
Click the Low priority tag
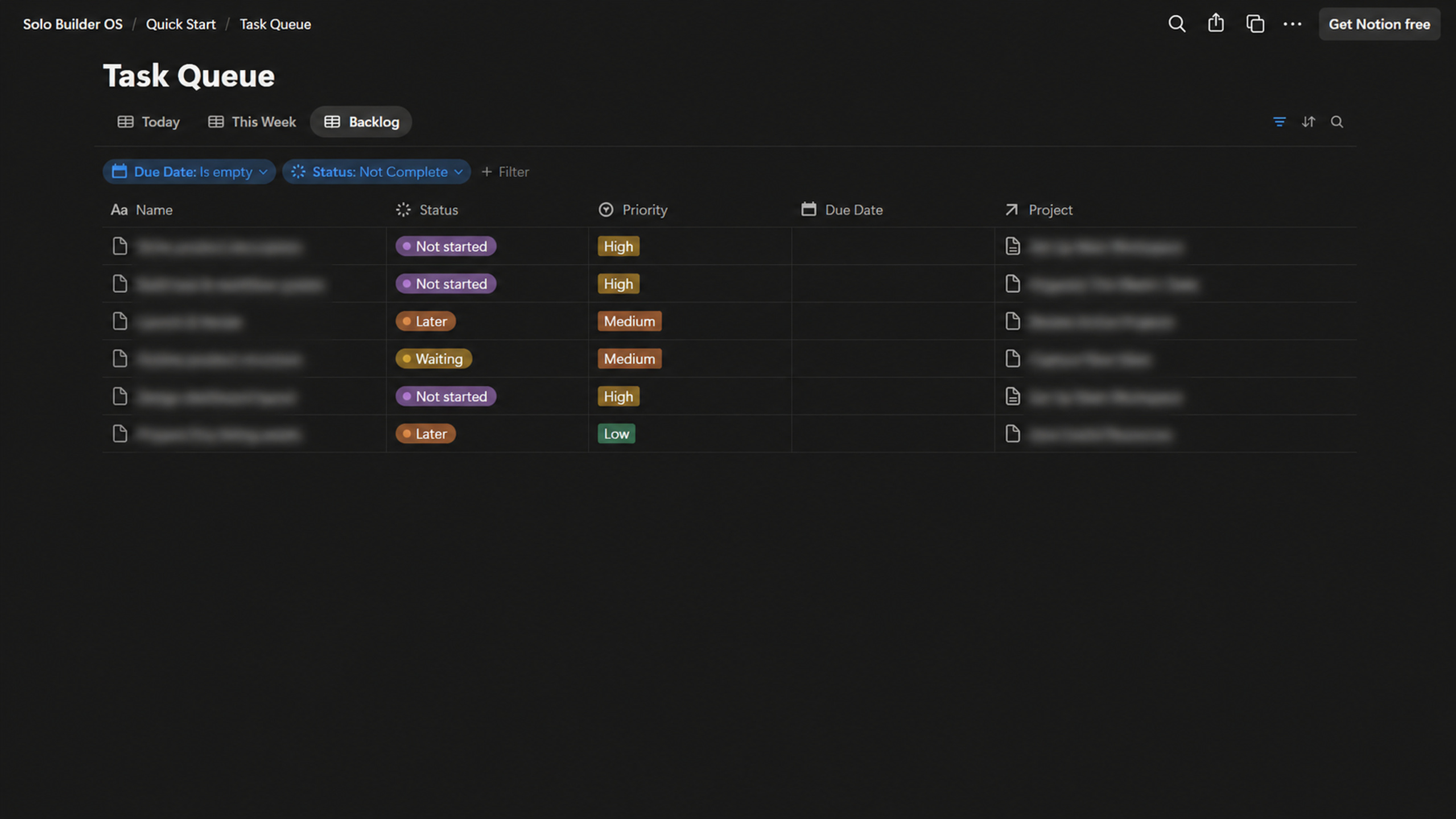point(616,434)
